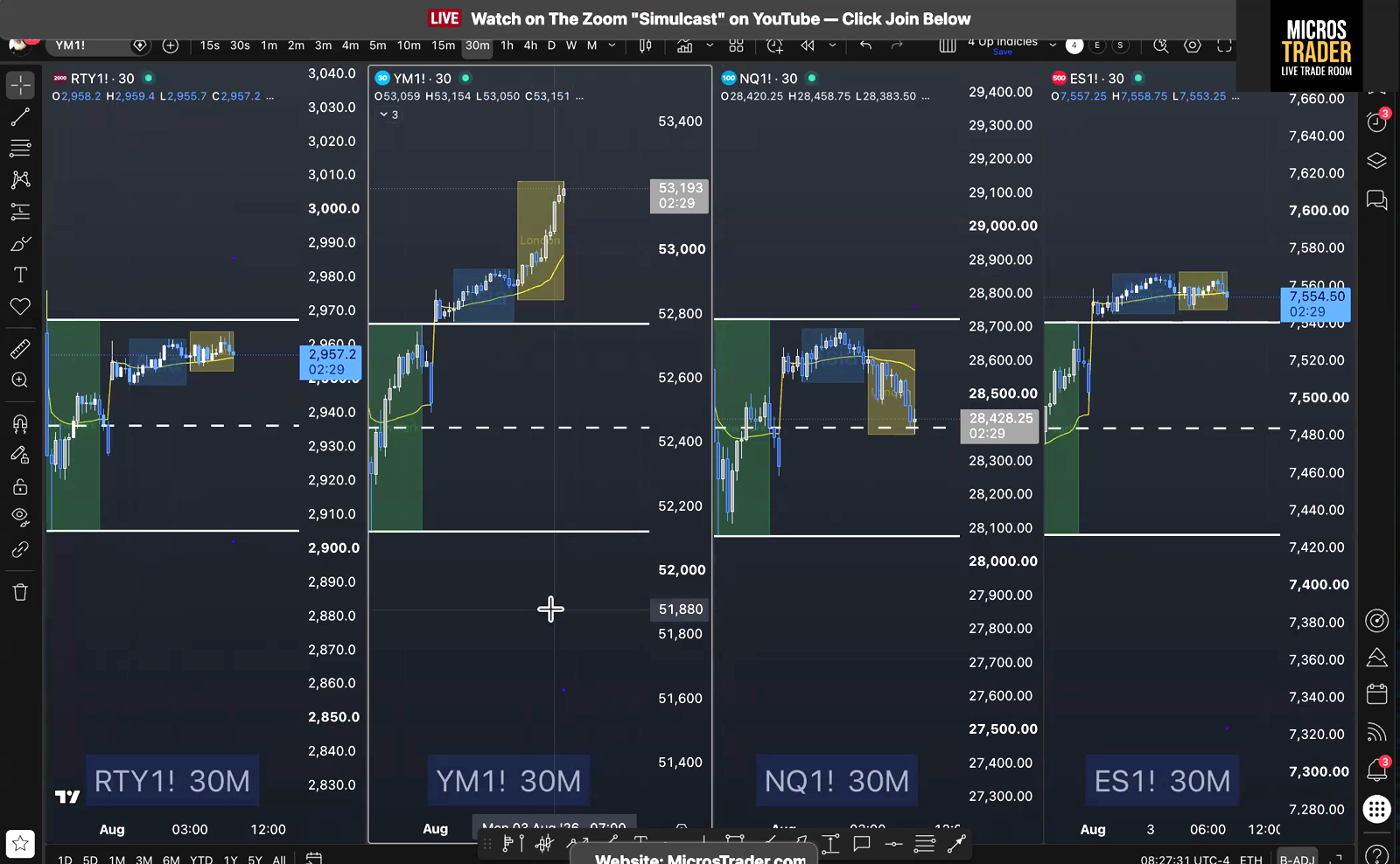Screen dimensions: 1400x864
Task: Expand the YM1! indicator legend chevron
Action: [x=383, y=115]
